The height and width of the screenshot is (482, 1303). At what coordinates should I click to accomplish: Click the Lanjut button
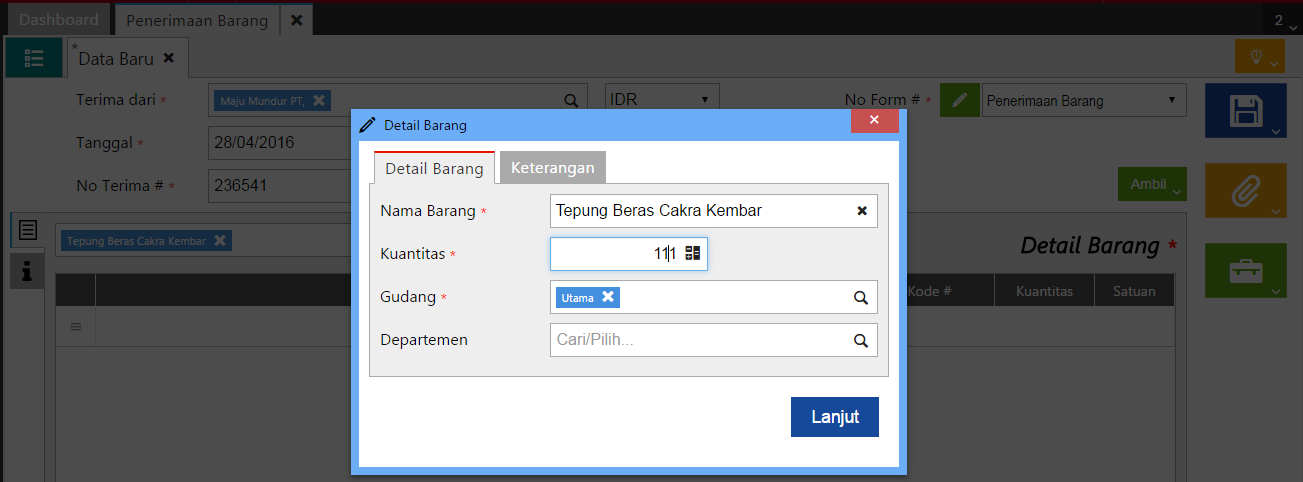(x=834, y=417)
